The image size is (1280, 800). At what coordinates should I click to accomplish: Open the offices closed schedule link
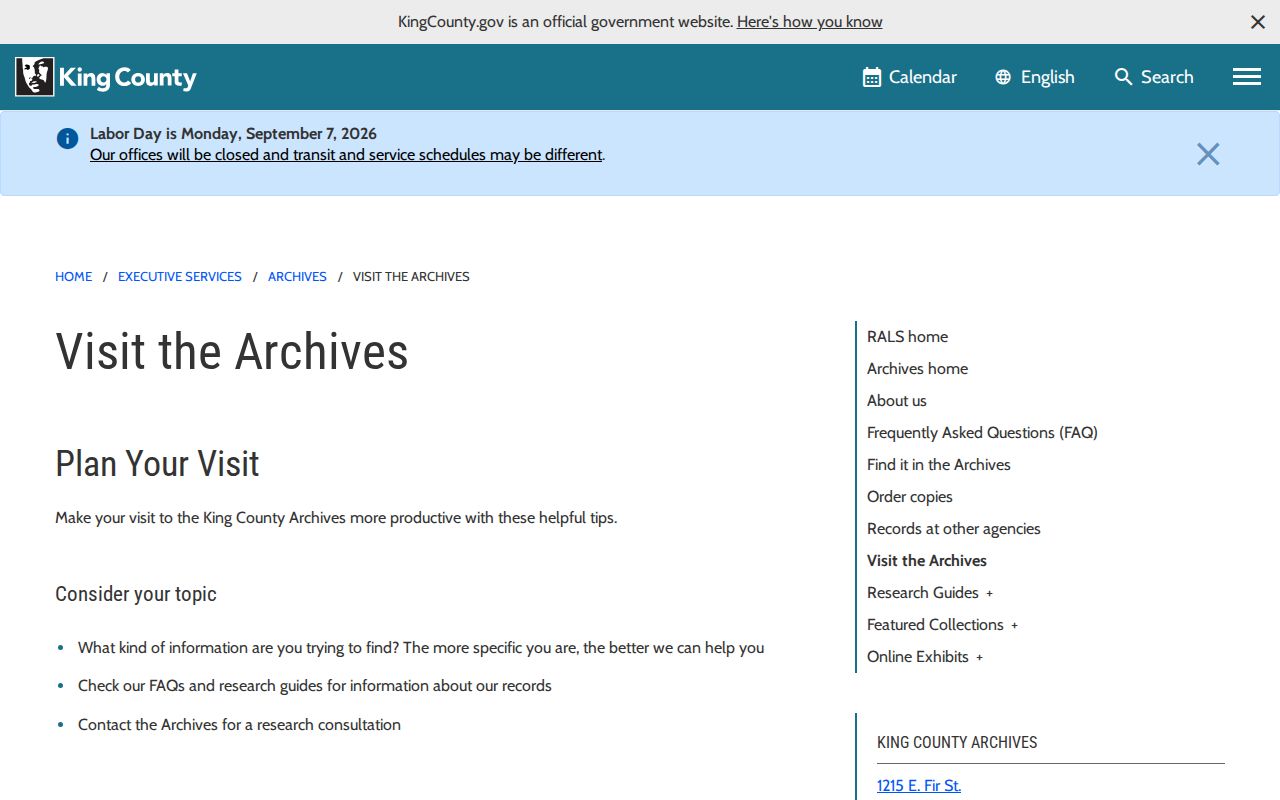coord(346,155)
